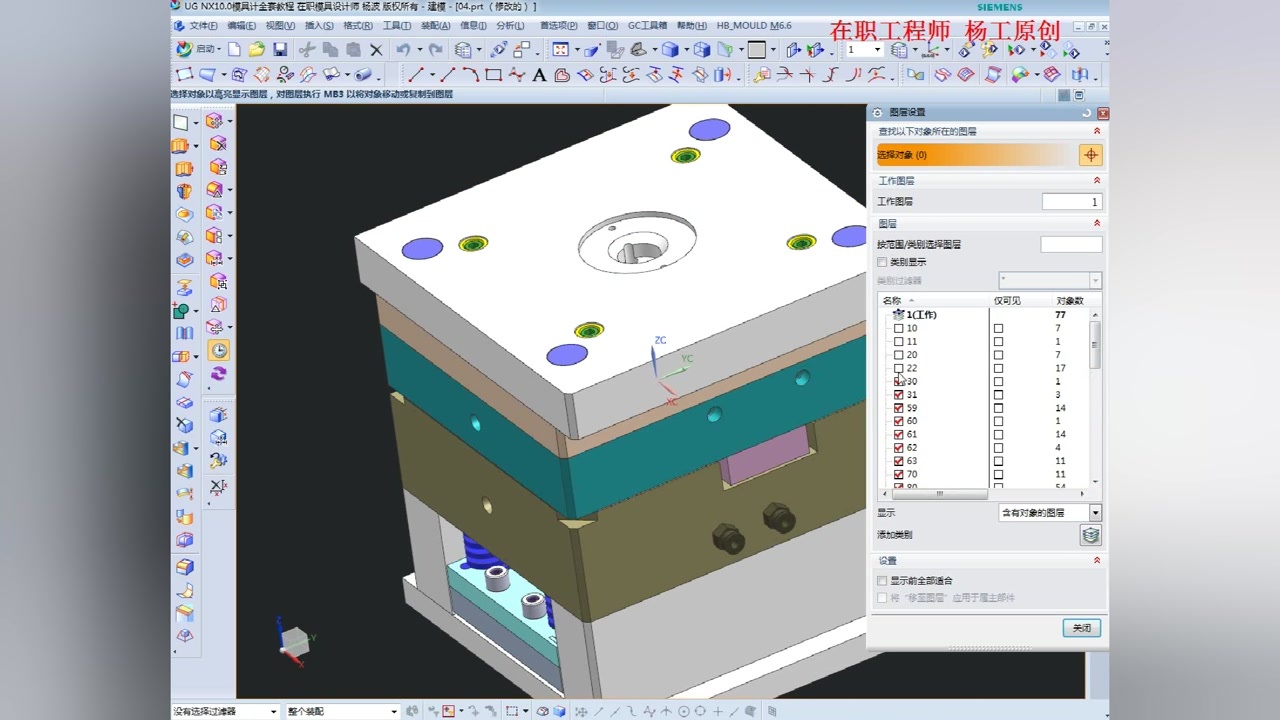Screen dimensions: 1280x720
Task: Uncheck the layer 59 checkbox
Action: pyautogui.click(x=898, y=408)
